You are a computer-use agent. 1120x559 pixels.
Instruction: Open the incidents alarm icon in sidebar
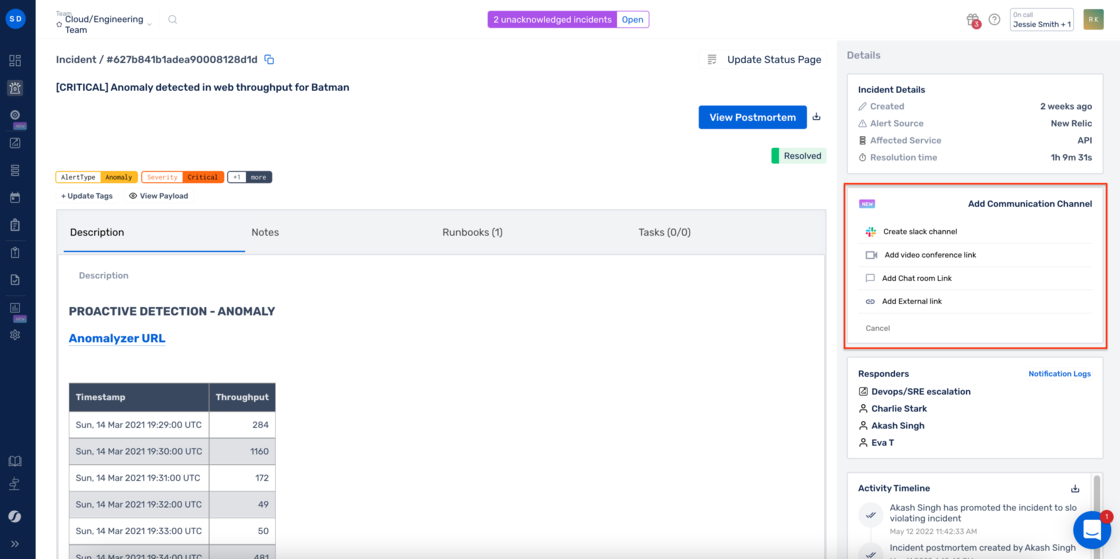[x=15, y=88]
